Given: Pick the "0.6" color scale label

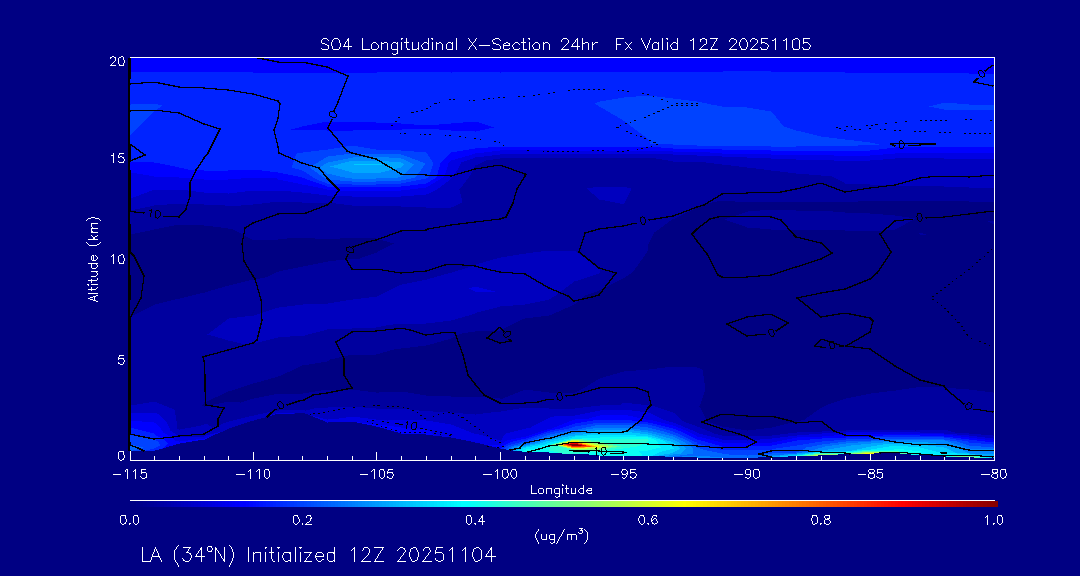Looking at the screenshot, I should [648, 520].
